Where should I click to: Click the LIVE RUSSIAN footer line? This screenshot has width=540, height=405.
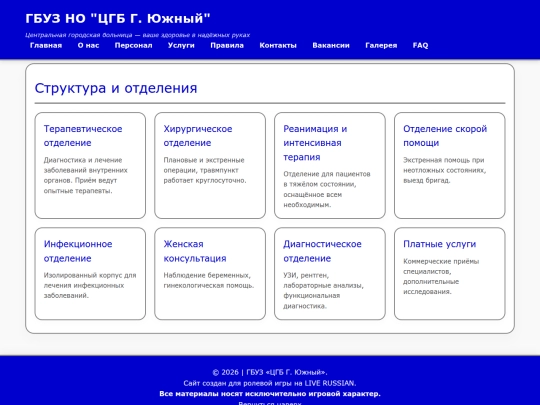coord(270,383)
